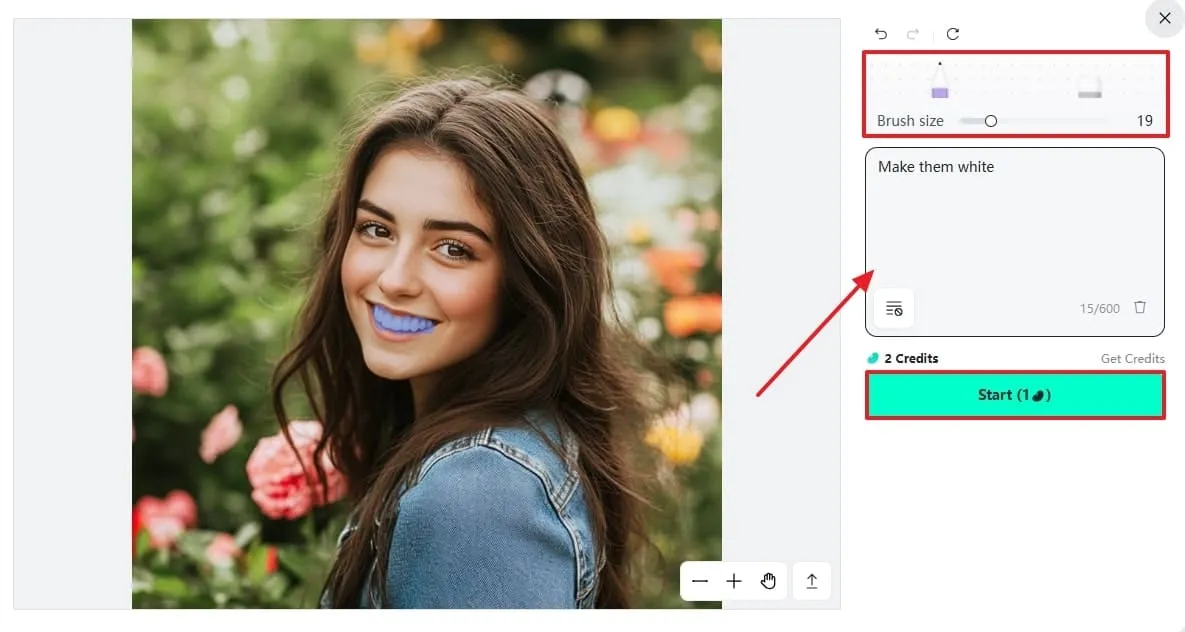This screenshot has height=632, width=1185.
Task: Undo the last brush stroke
Action: [x=881, y=34]
